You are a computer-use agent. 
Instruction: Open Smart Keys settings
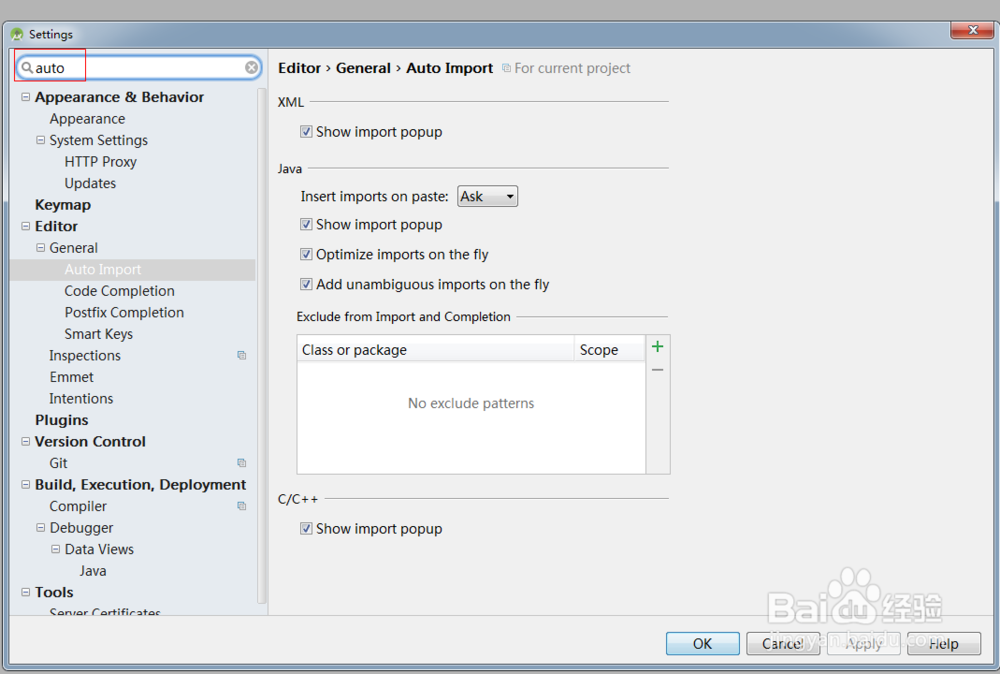[x=98, y=334]
